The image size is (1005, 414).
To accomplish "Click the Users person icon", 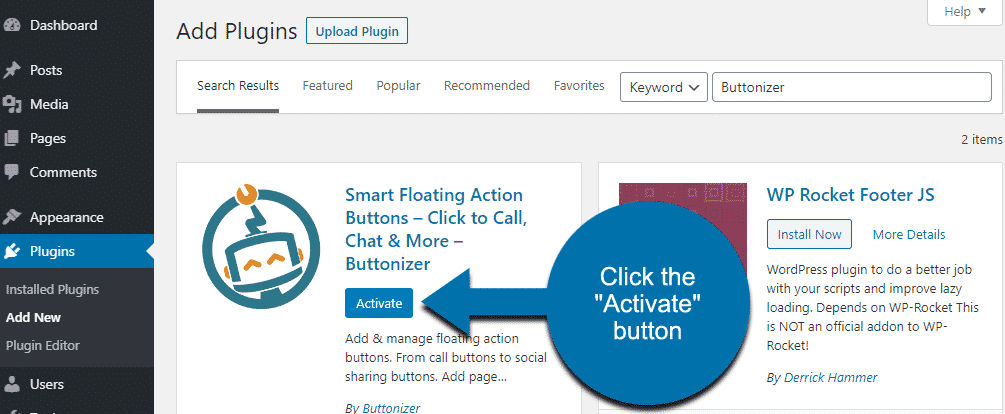I will 12,385.
